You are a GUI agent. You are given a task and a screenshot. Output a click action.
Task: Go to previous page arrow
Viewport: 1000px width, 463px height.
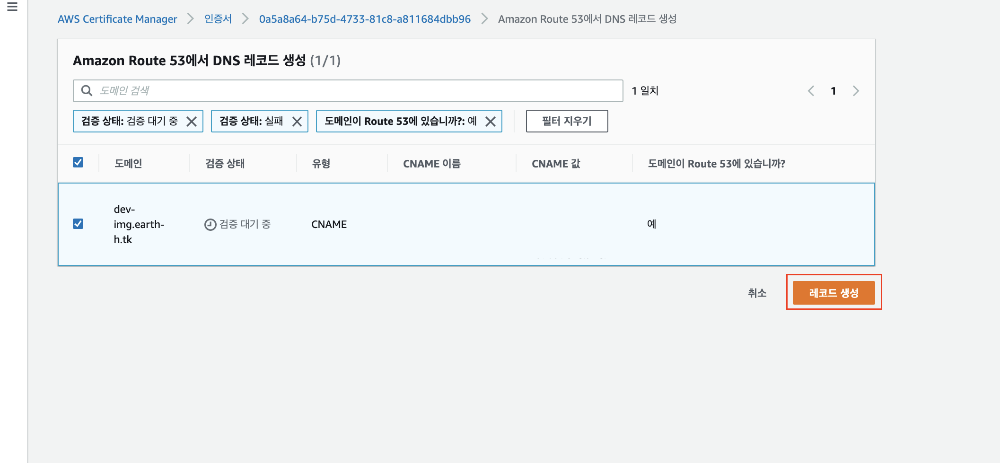[811, 91]
